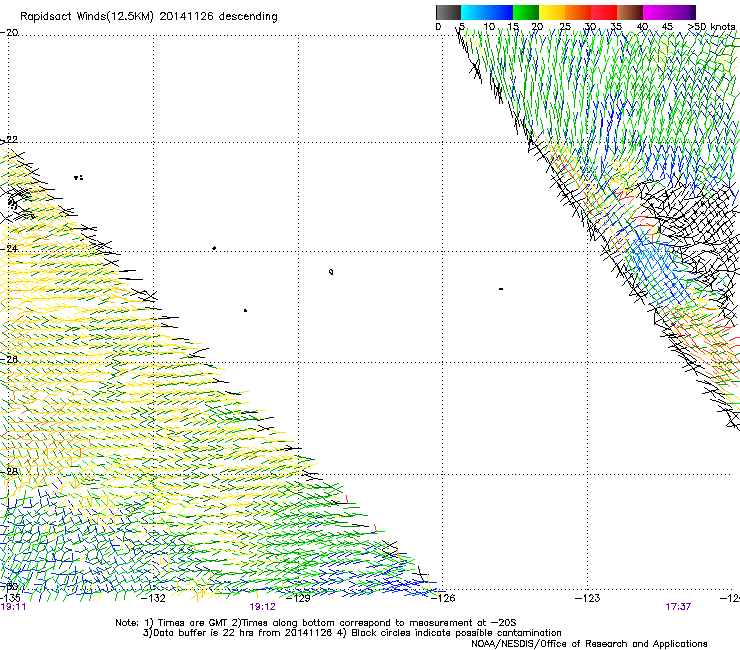
Task: Click the orange 25-30 knots legend color
Action: pos(578,12)
